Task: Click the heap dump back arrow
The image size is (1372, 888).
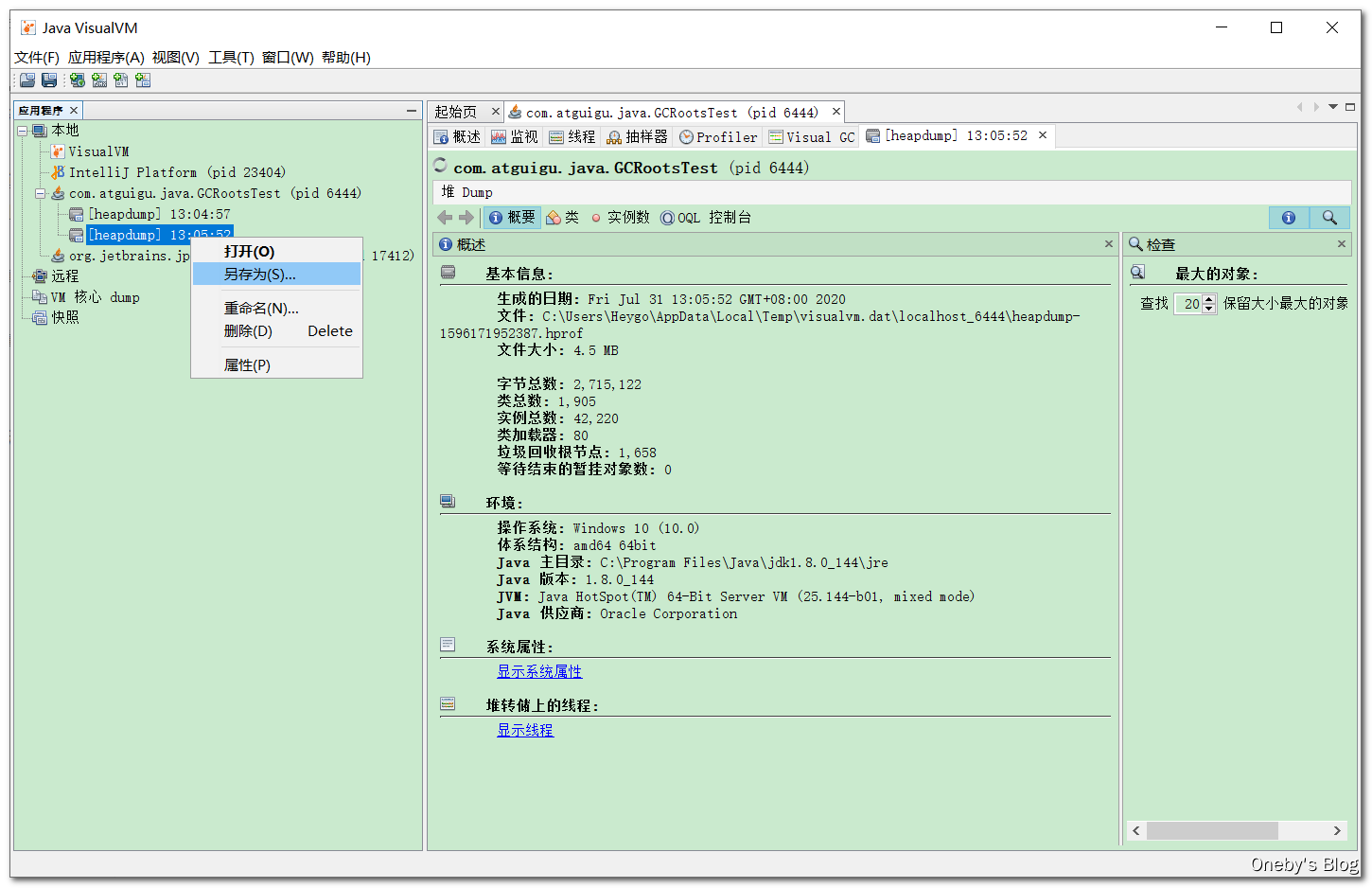Action: (x=445, y=218)
